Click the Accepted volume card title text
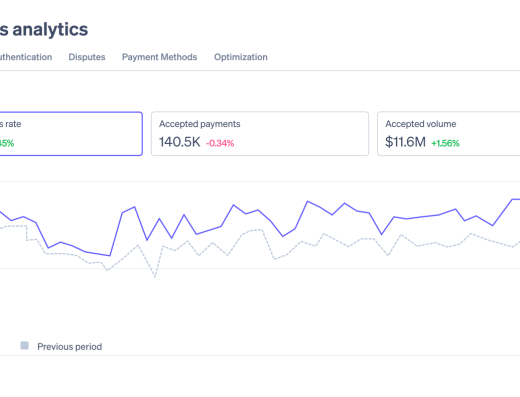 coord(421,124)
